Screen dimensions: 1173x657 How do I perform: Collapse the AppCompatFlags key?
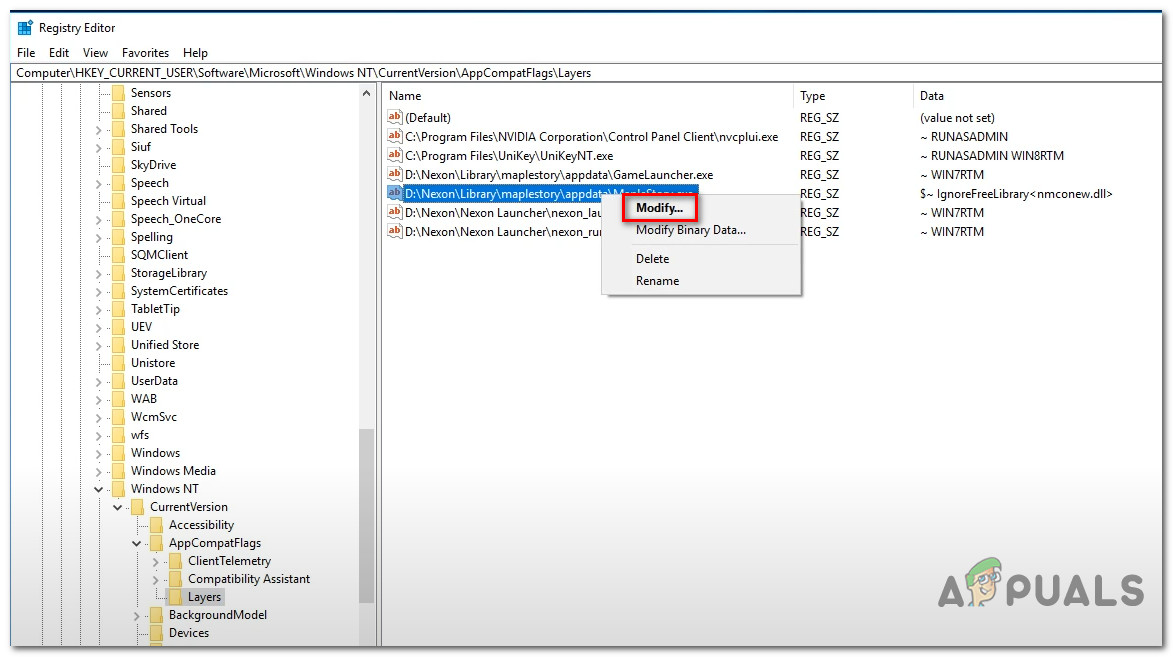click(x=137, y=543)
